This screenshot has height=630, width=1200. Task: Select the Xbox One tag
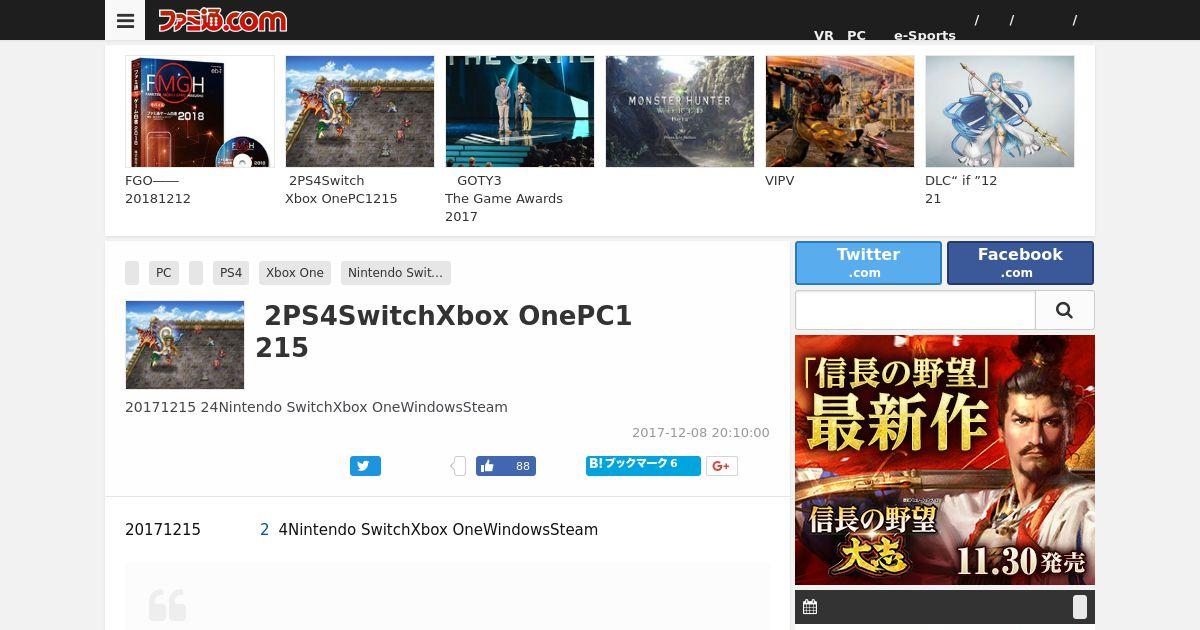pos(295,273)
